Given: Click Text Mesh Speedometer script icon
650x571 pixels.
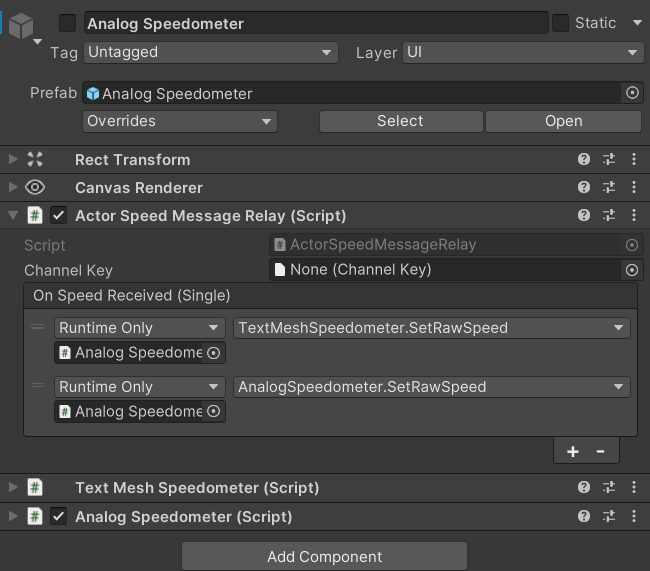Looking at the screenshot, I should pos(35,487).
